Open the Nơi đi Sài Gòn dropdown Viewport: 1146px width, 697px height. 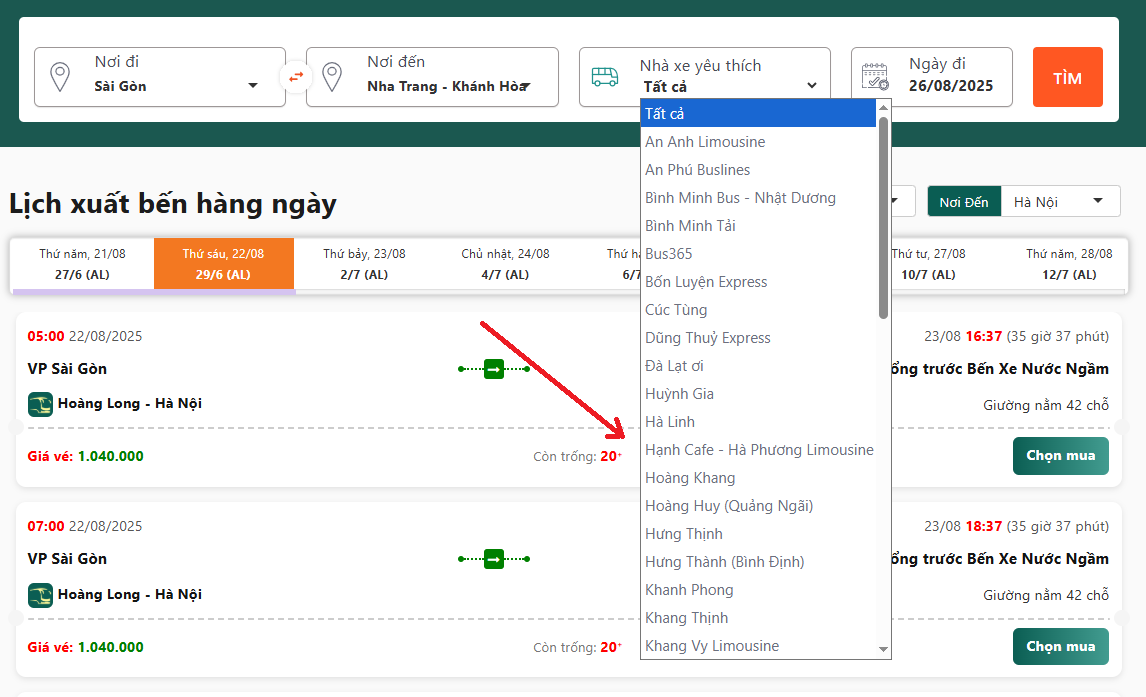[x=160, y=77]
